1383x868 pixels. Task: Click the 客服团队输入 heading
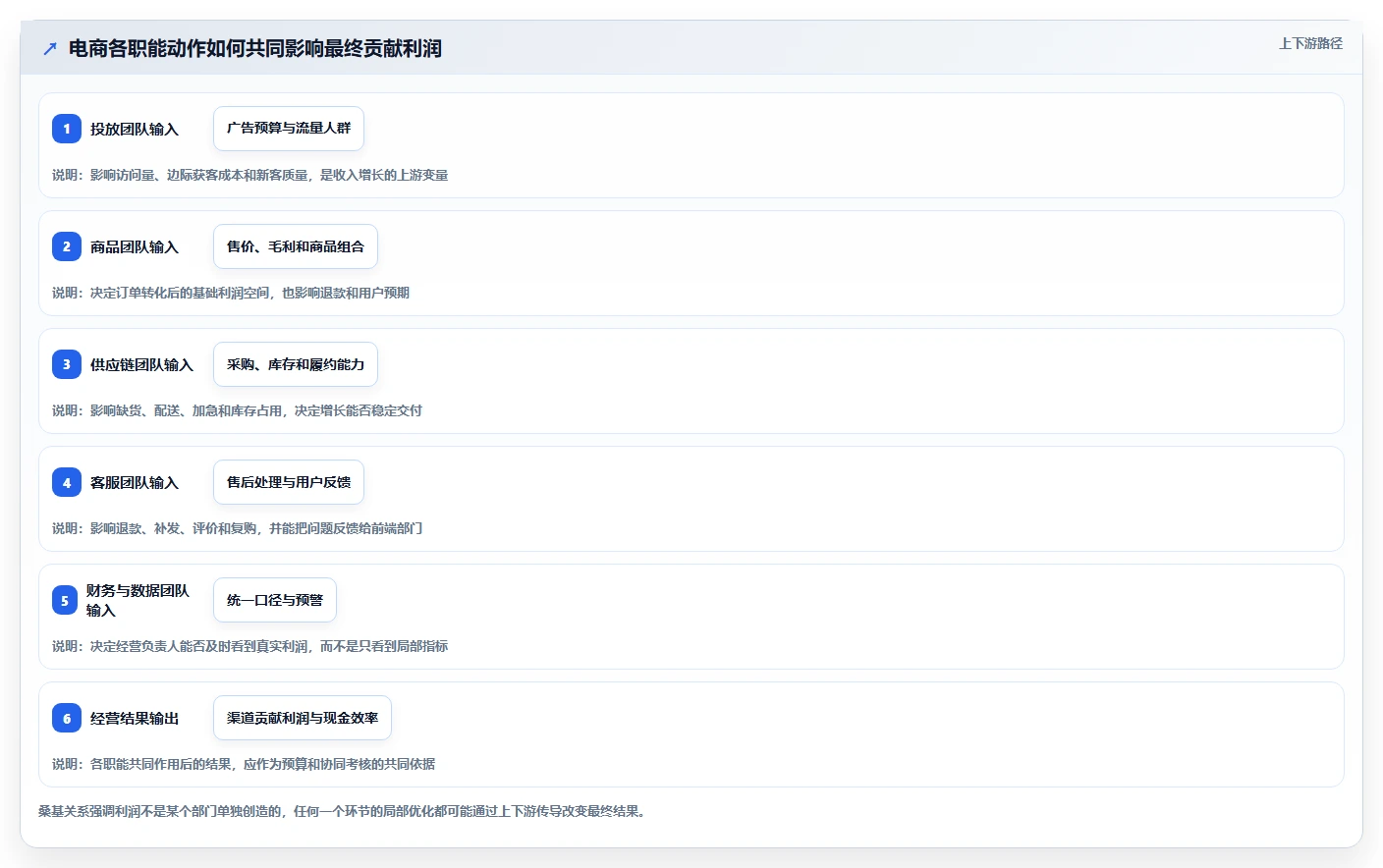(135, 482)
